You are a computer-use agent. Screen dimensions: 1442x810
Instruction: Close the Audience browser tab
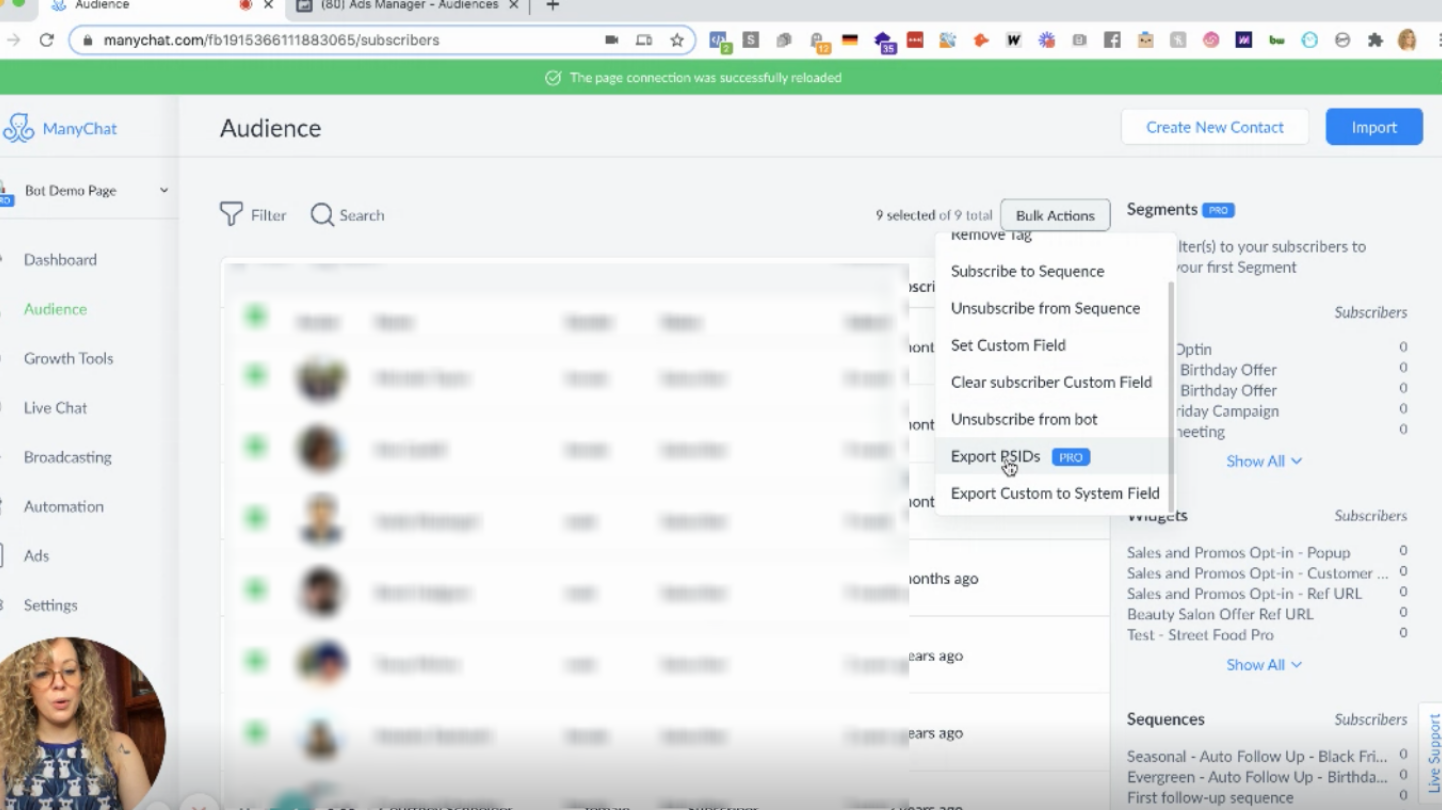click(x=268, y=6)
